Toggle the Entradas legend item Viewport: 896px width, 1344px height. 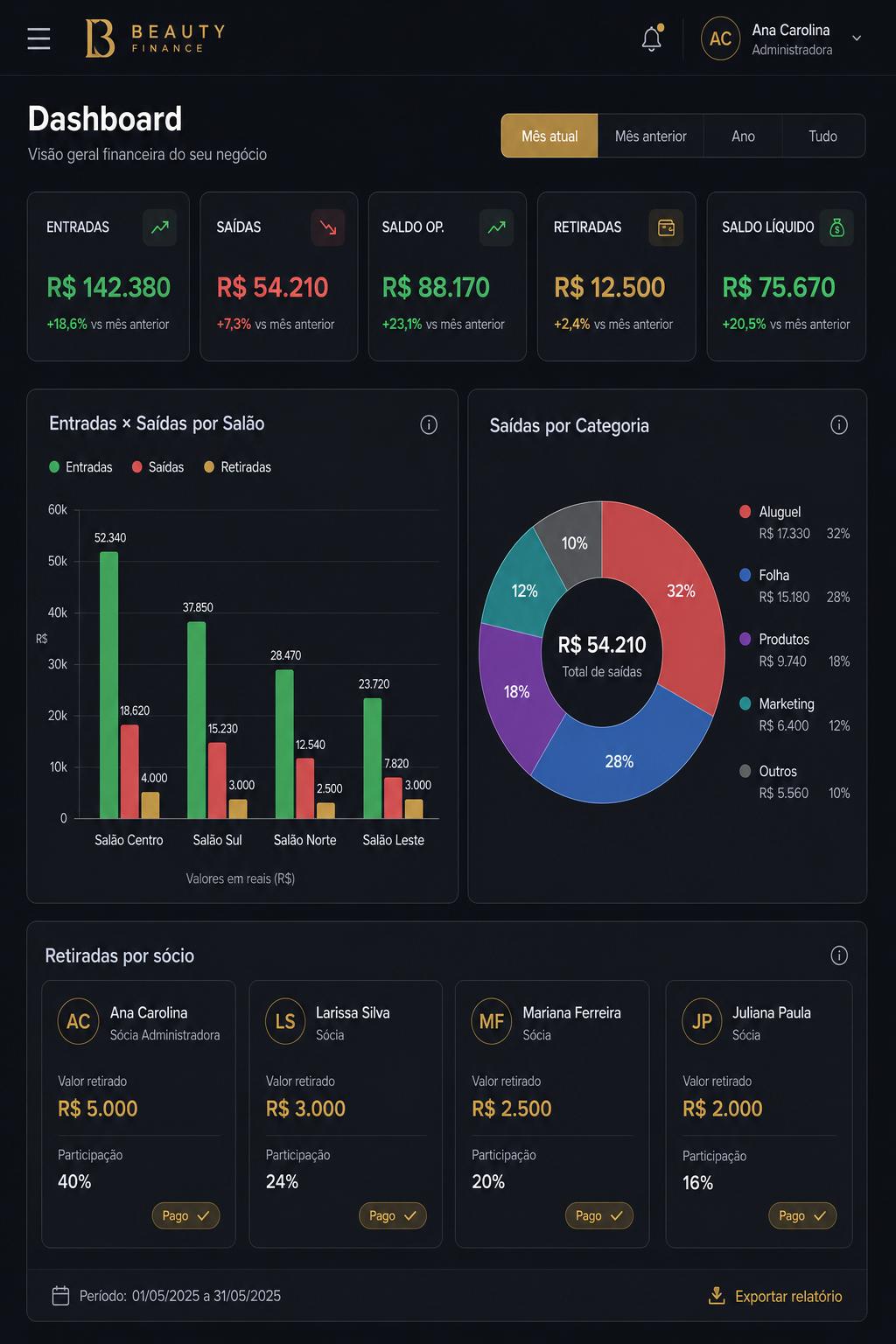[81, 467]
